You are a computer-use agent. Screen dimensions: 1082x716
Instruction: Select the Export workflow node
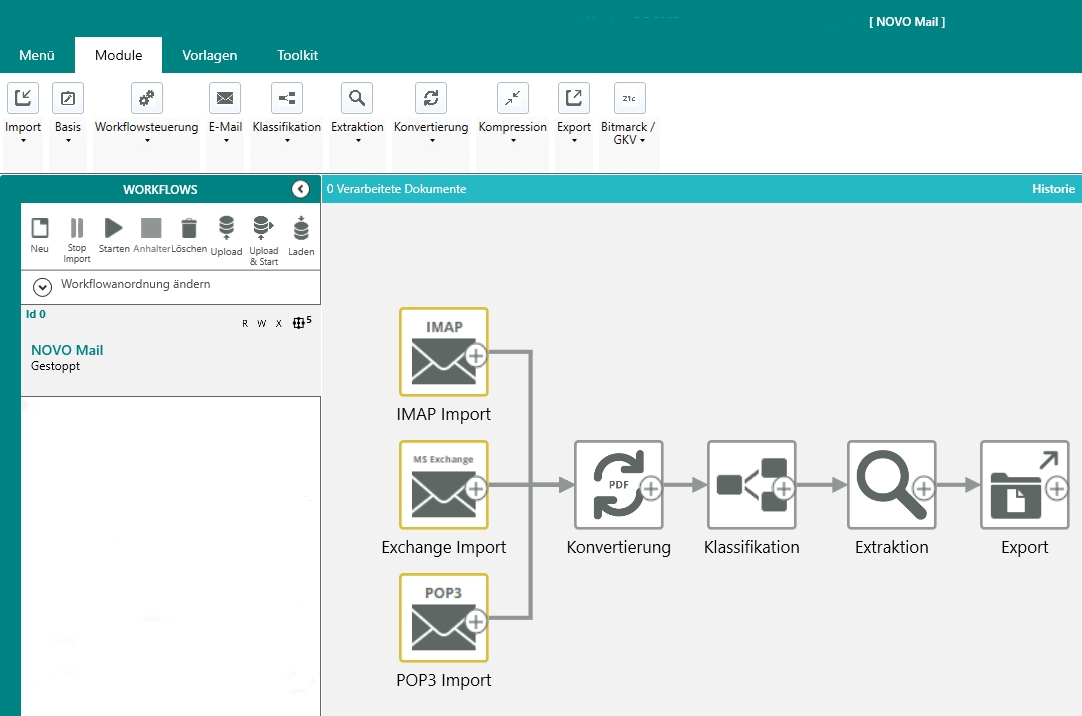pyautogui.click(x=1025, y=485)
